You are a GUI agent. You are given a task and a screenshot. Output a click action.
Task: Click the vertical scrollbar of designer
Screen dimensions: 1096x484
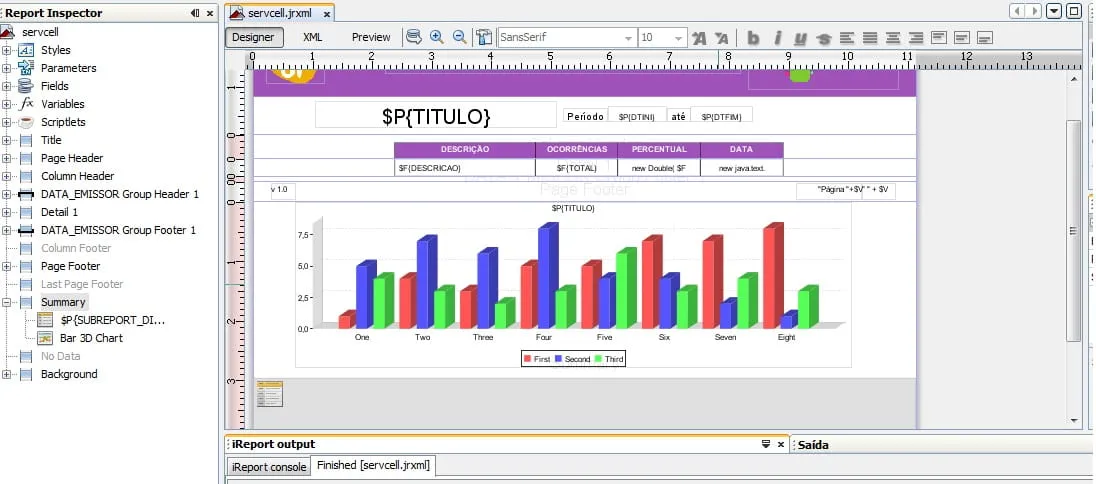pyautogui.click(x=1074, y=231)
